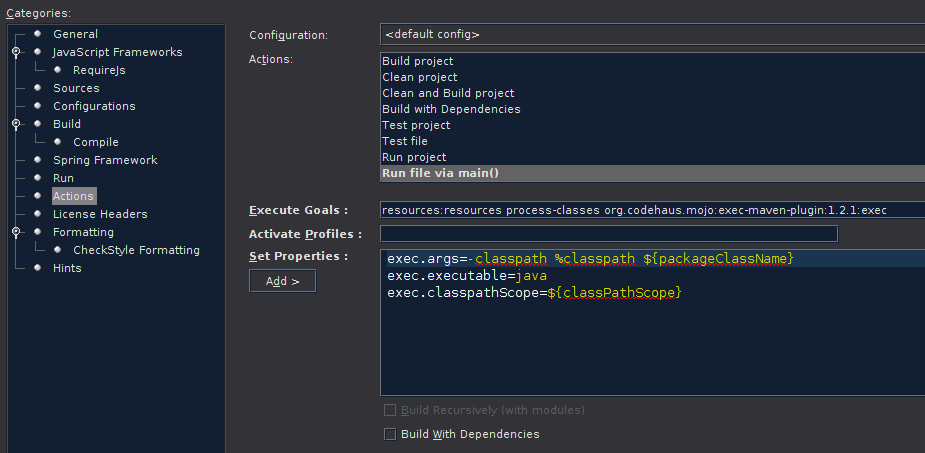Select Hints category

pyautogui.click(x=67, y=268)
